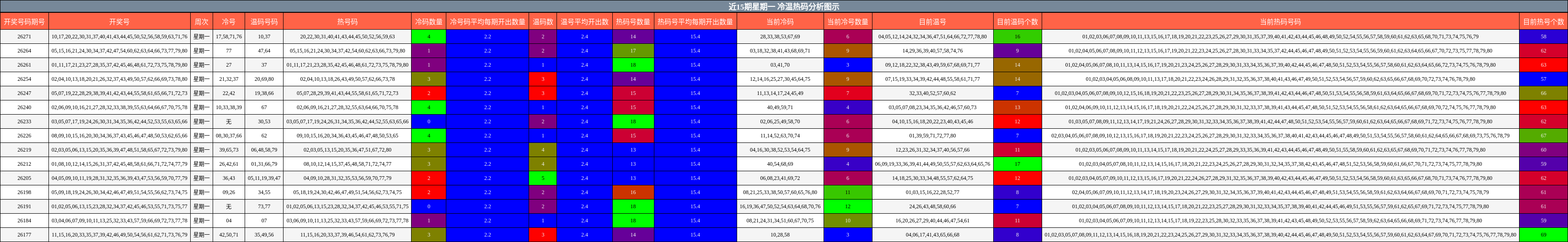The image size is (1568, 242).
Task: Click warm numbers cell 05,11,19,39,47
Action: [x=264, y=178]
